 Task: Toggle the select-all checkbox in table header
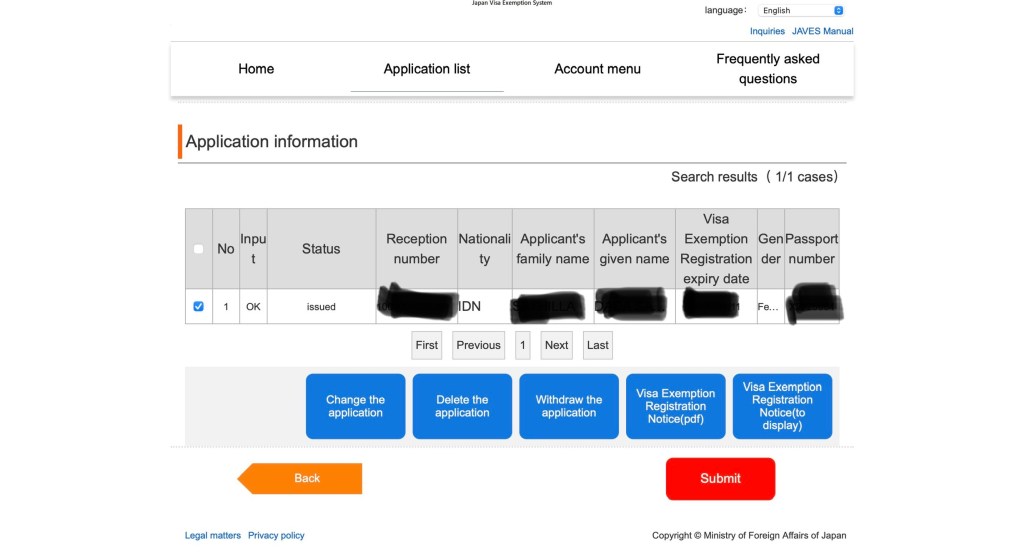(198, 249)
